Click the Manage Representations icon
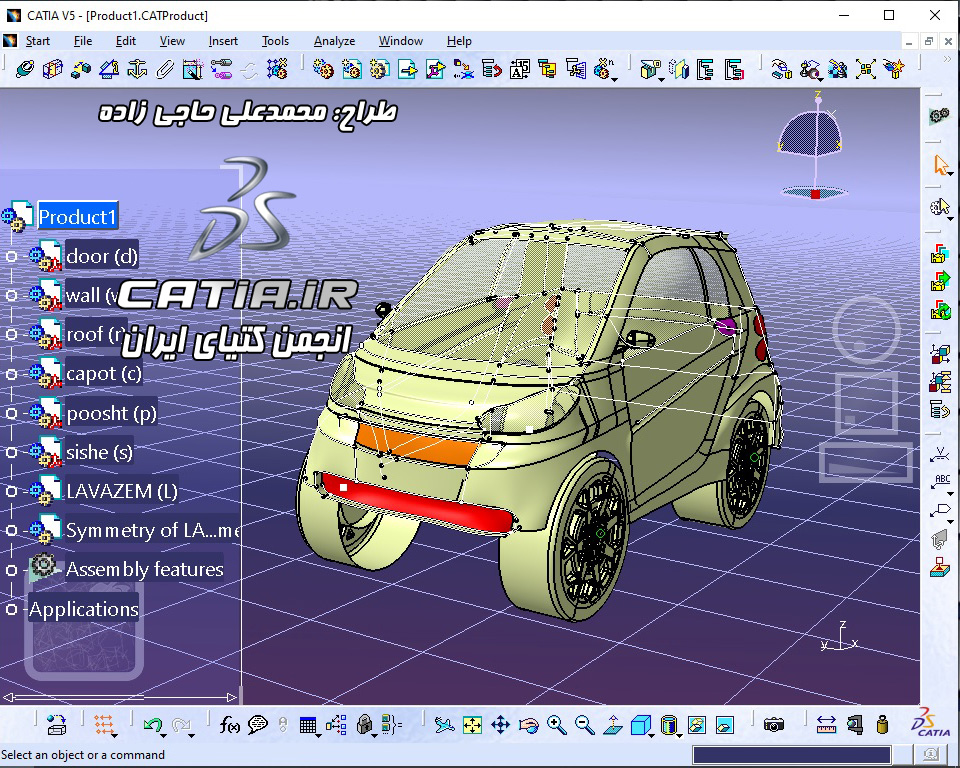 576,69
